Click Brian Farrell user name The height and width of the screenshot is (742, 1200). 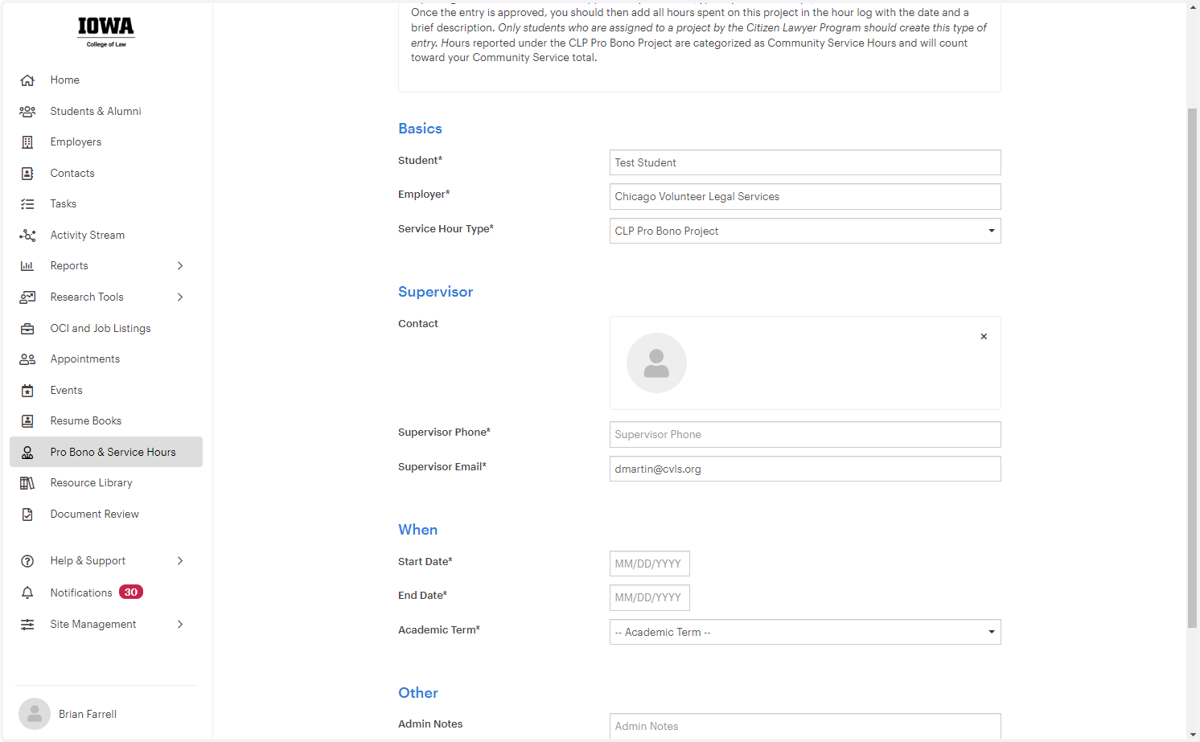[88, 714]
